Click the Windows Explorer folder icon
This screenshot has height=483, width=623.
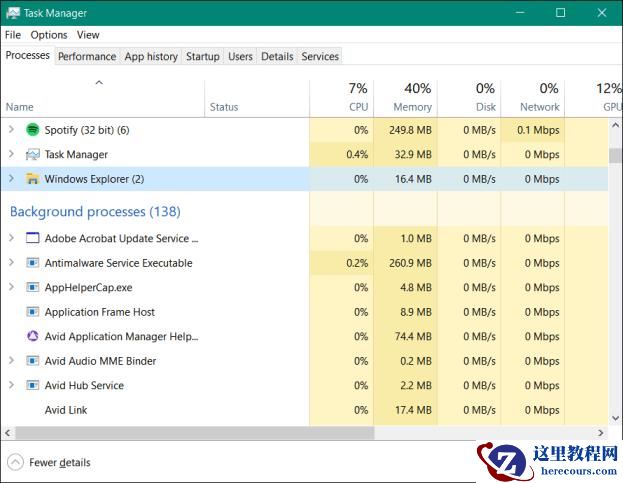33,179
